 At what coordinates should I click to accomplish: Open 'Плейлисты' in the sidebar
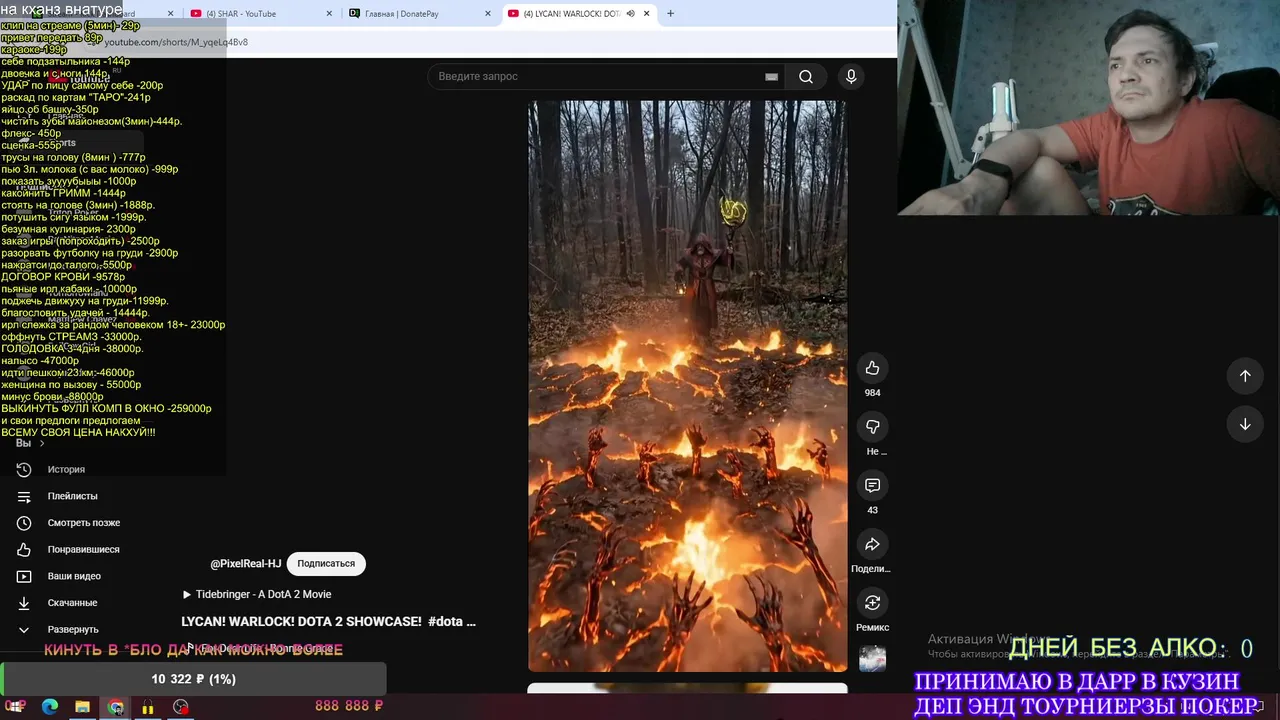[x=72, y=496]
